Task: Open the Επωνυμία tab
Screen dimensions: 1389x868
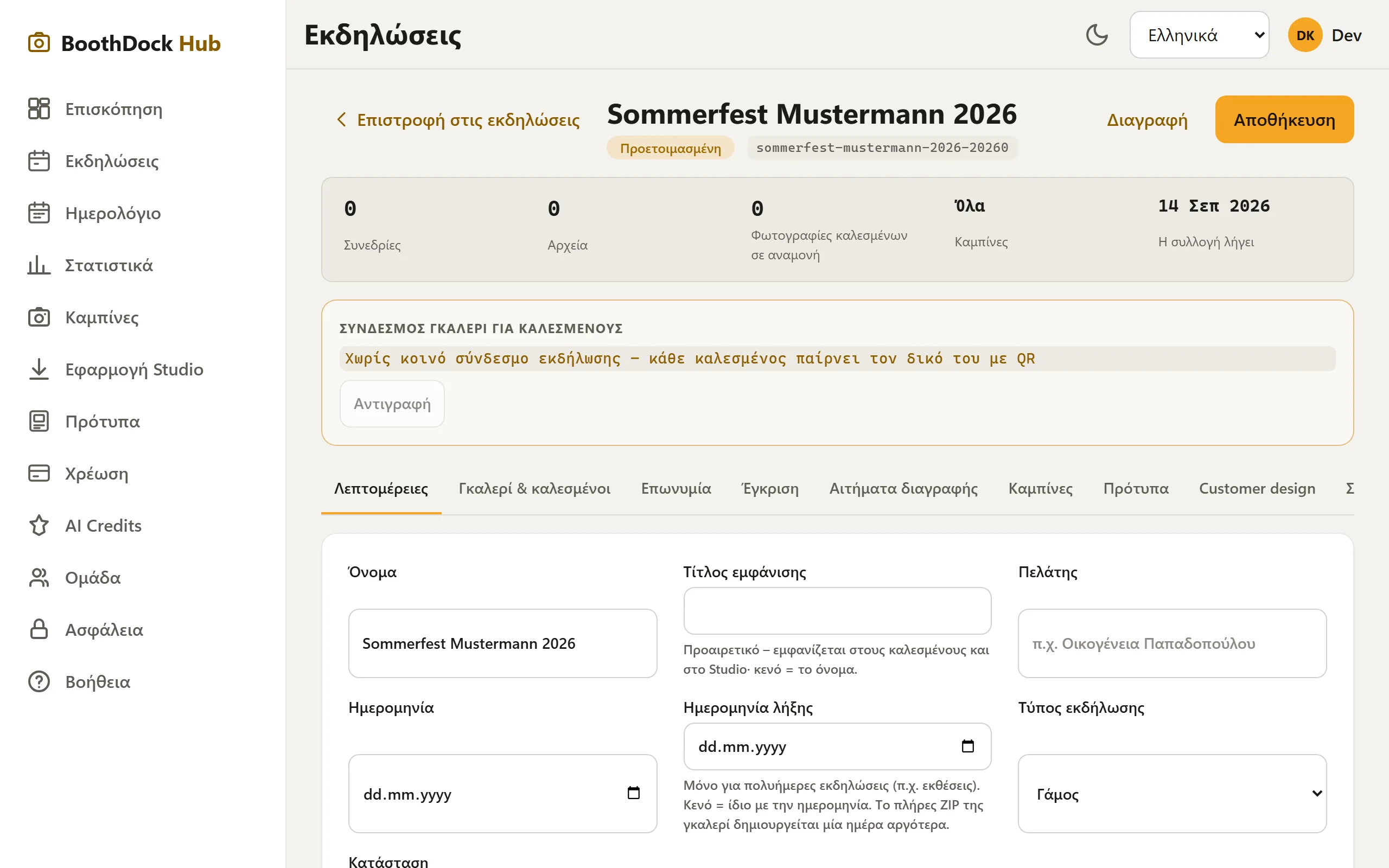Action: coord(676,489)
